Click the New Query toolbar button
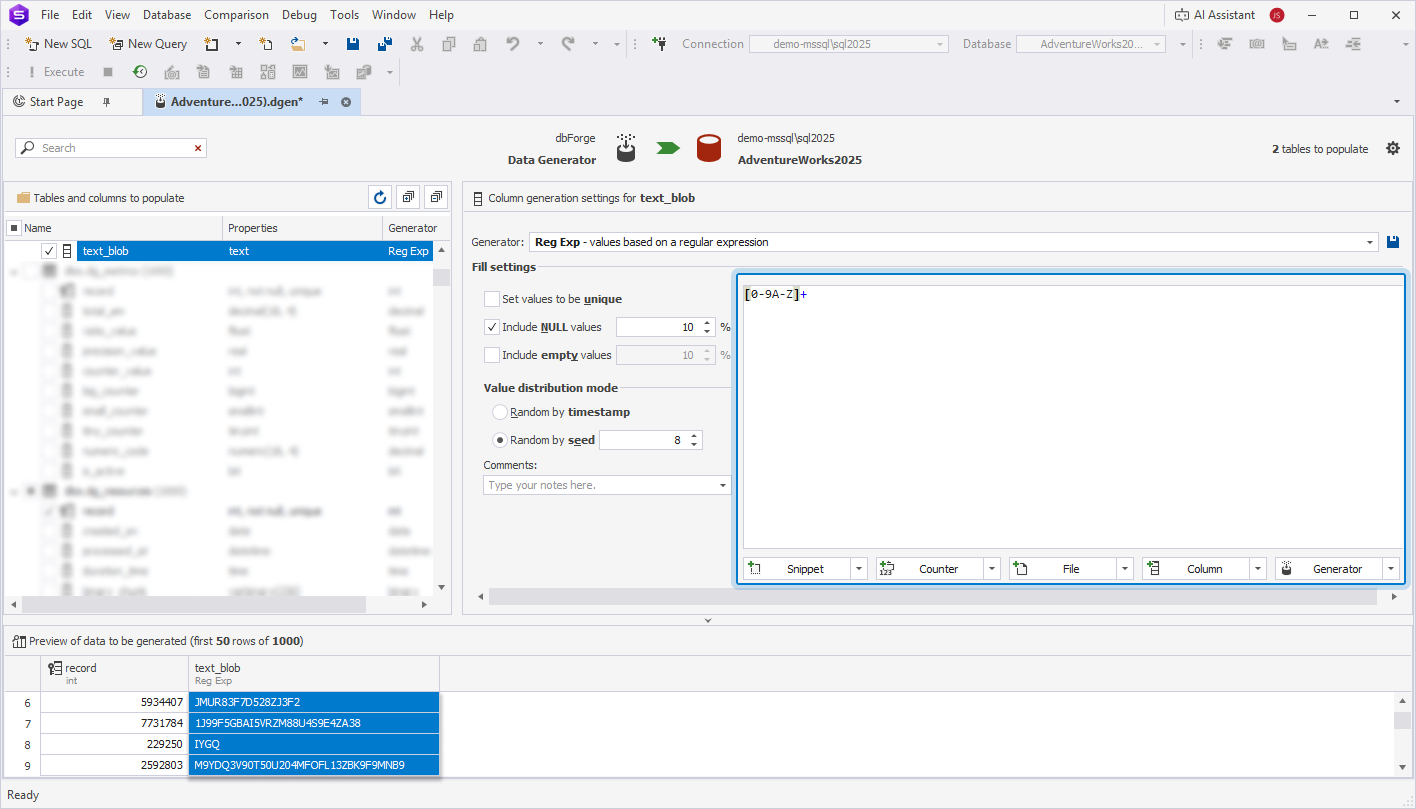This screenshot has width=1416, height=809. [x=148, y=44]
